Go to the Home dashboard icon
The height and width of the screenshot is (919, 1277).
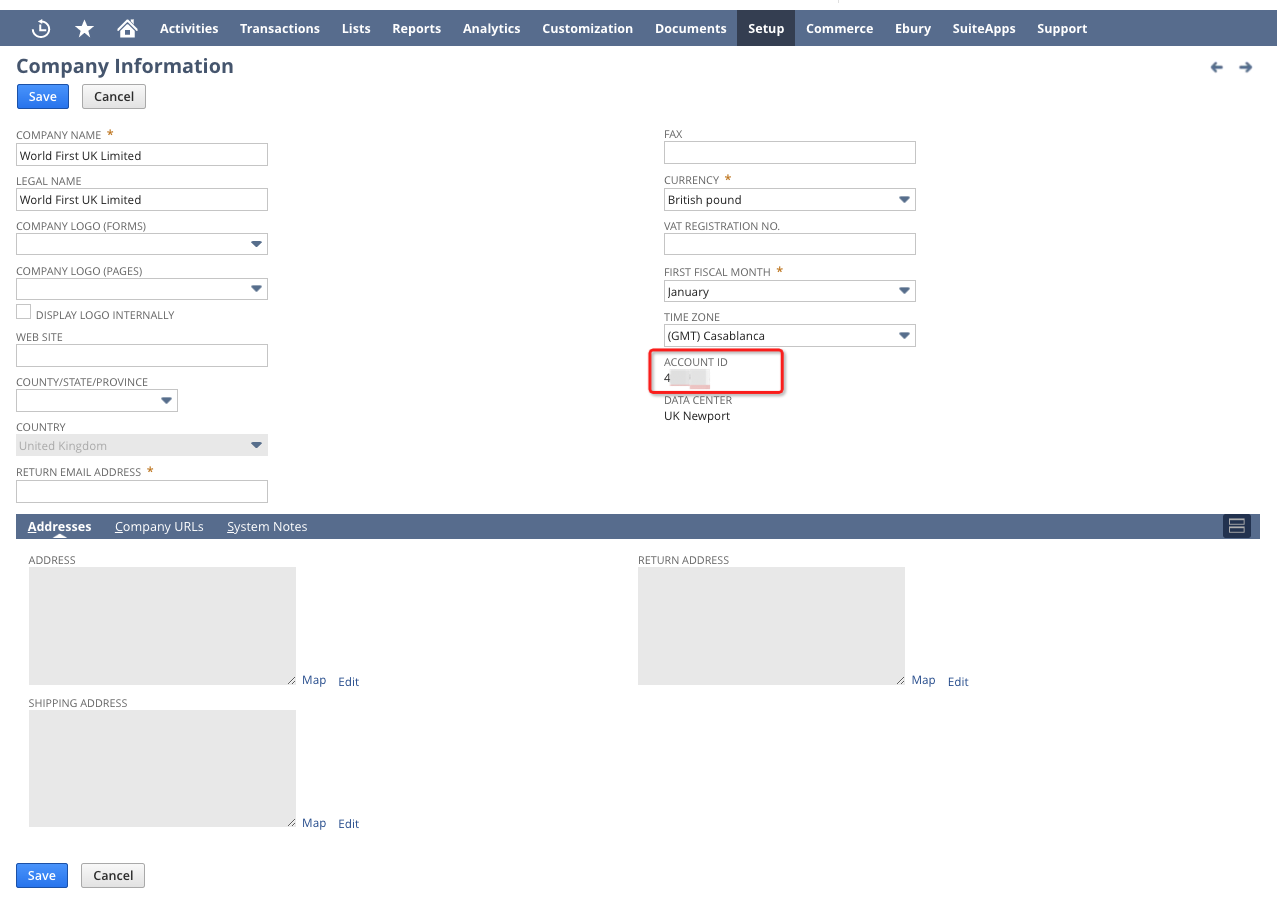(x=127, y=29)
